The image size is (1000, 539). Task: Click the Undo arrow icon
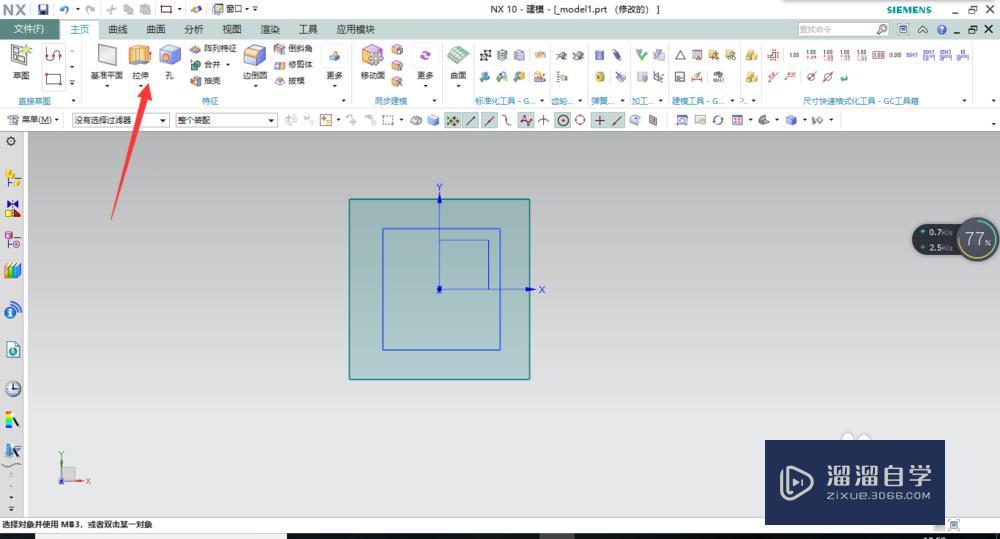64,10
